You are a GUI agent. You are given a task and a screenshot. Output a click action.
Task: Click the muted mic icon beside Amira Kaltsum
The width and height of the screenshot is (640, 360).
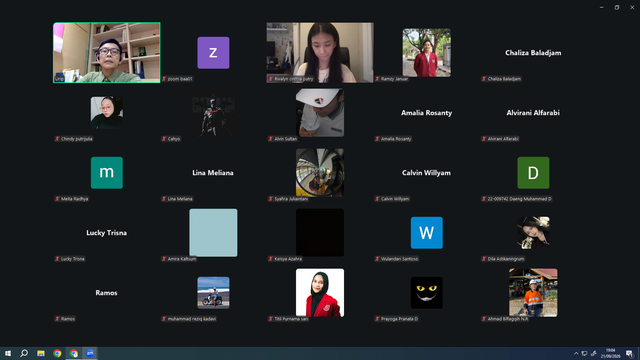(164, 259)
